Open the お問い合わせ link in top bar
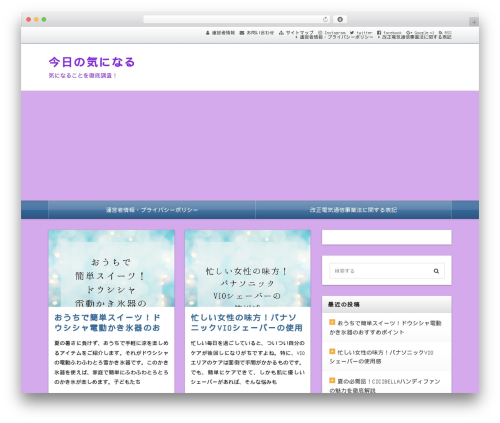 click(x=257, y=33)
